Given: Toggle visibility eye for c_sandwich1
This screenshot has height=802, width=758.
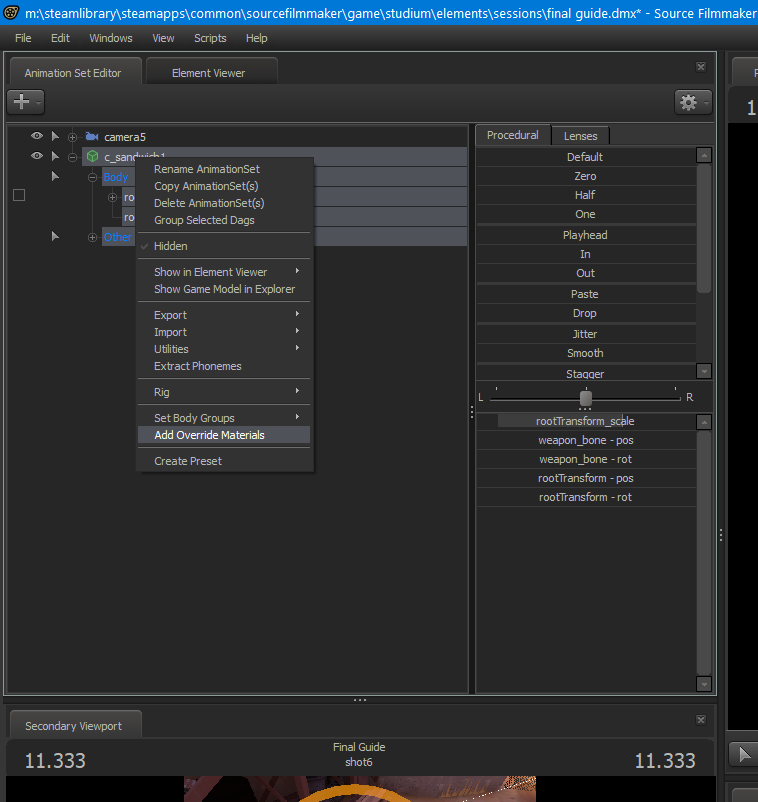Looking at the screenshot, I should 37,155.
